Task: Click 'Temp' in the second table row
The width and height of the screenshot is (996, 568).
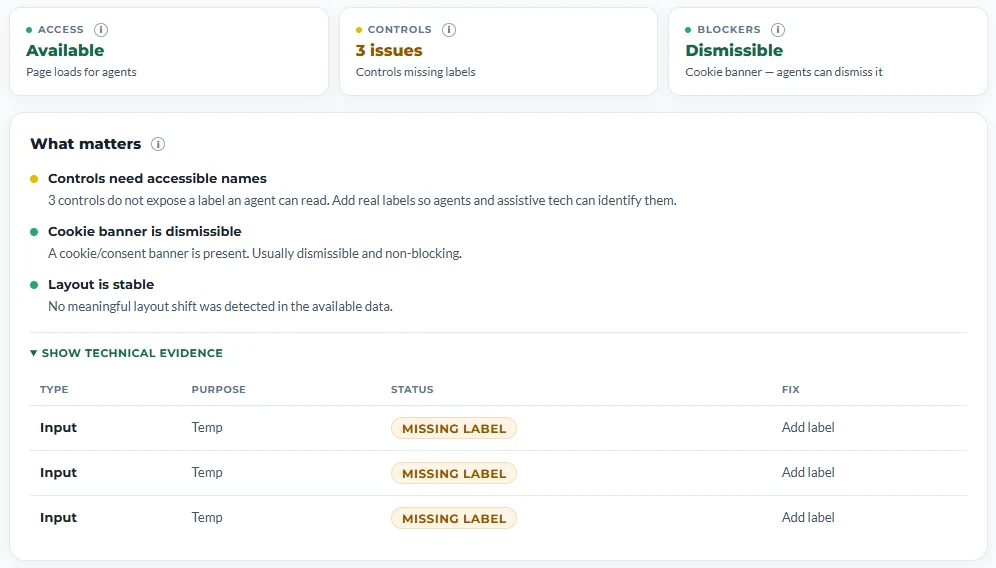Action: [x=207, y=473]
